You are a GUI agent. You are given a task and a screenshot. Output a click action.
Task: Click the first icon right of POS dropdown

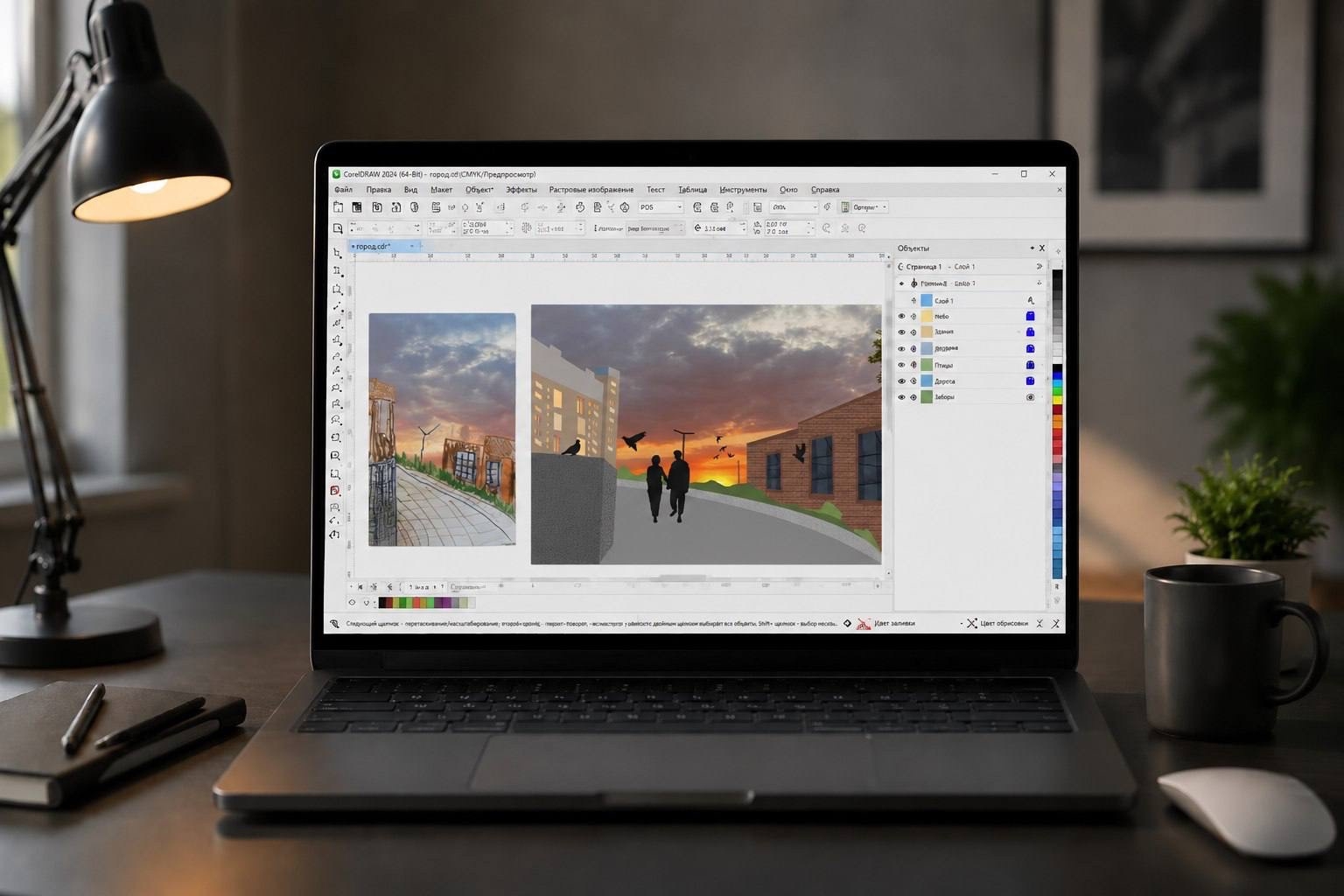click(x=697, y=207)
